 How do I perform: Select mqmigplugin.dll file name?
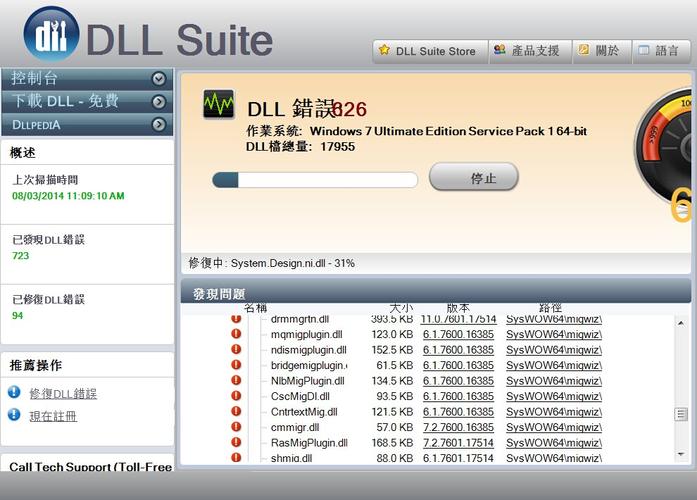point(307,334)
